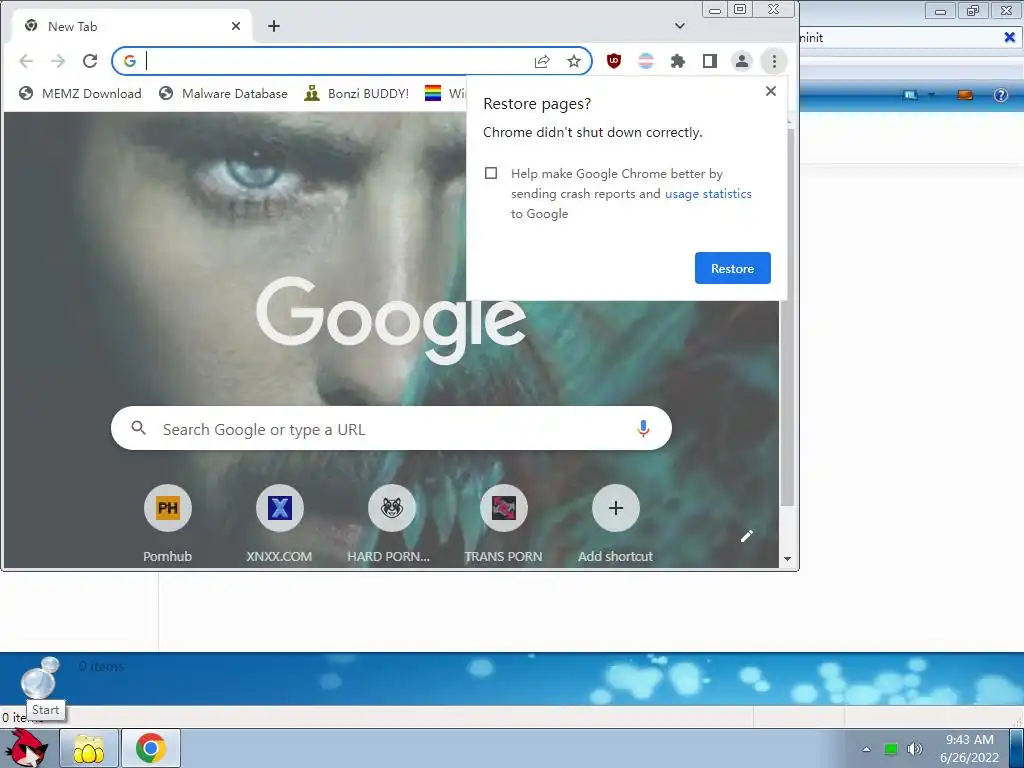Open the folder icon in the taskbar

point(89,748)
